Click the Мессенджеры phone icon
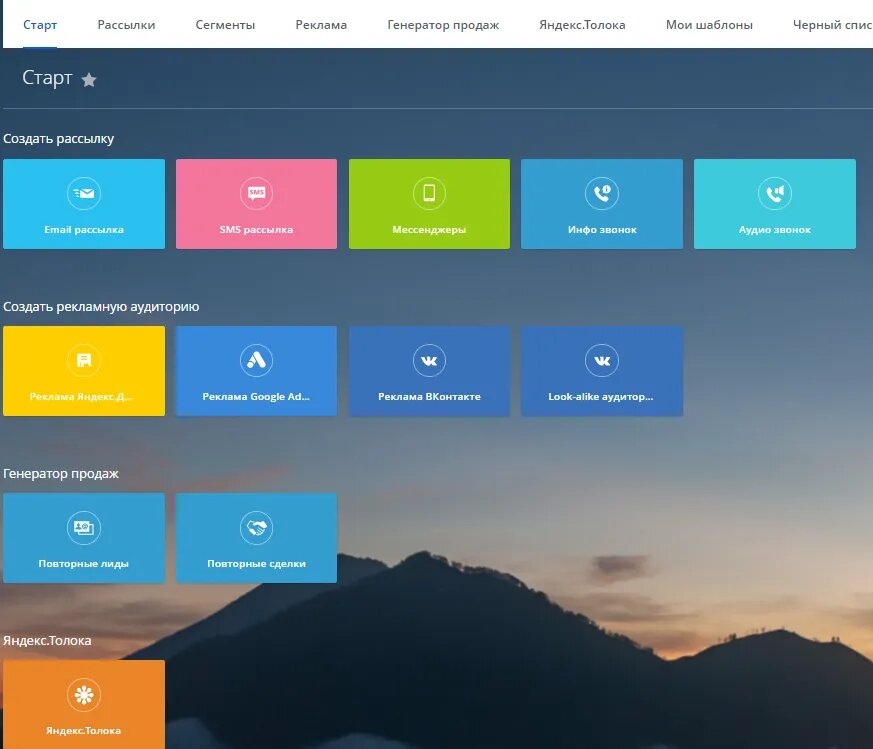The height and width of the screenshot is (749, 873). [429, 193]
